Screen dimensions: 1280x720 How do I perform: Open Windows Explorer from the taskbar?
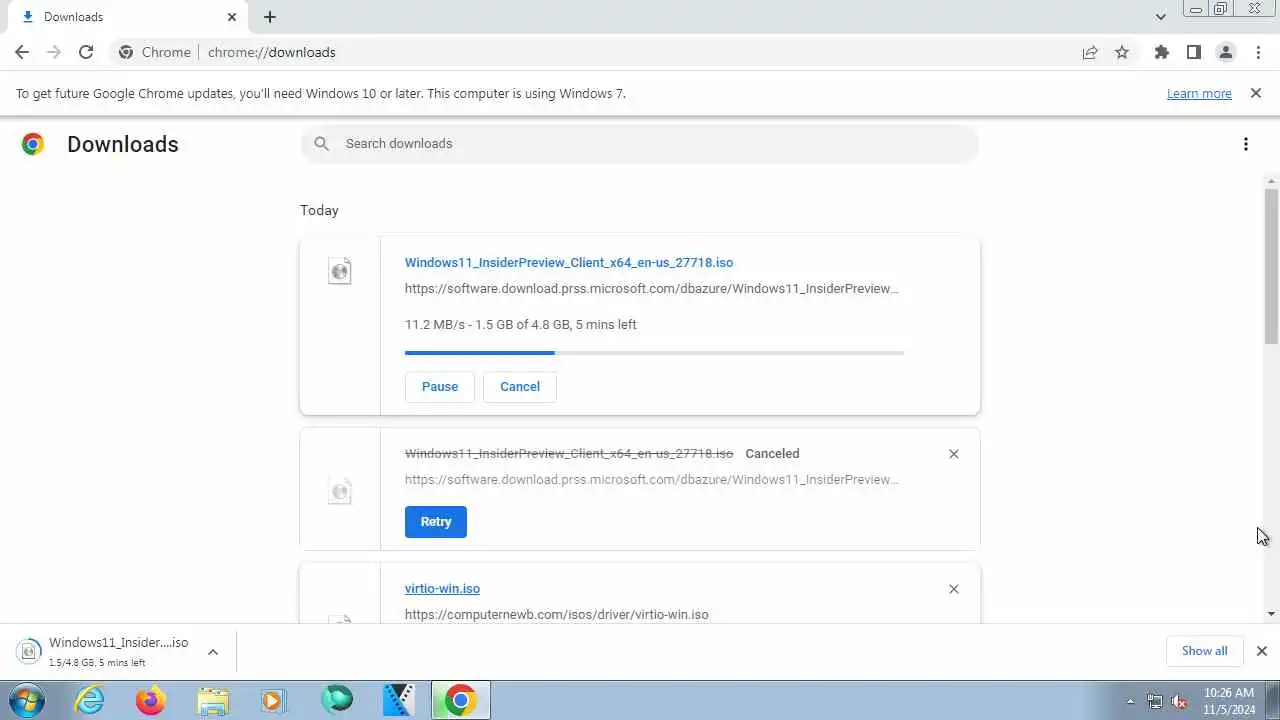click(213, 700)
